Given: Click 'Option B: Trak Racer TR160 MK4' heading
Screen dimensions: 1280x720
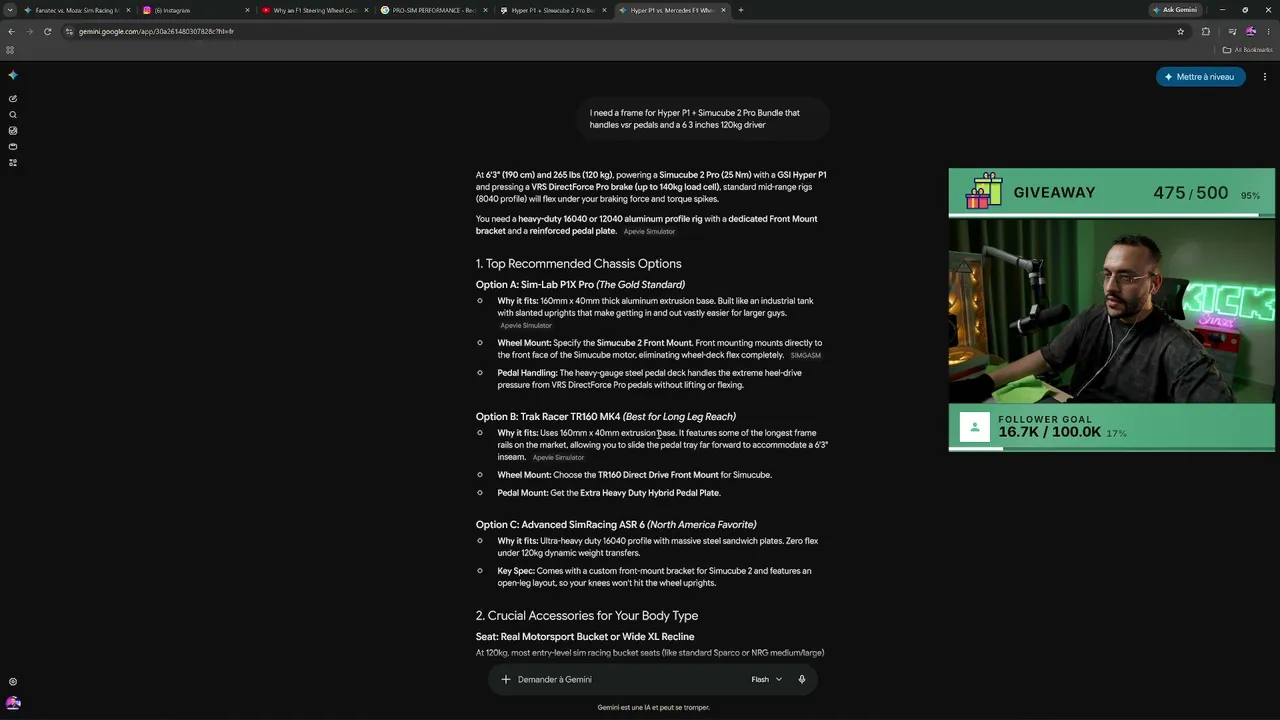Looking at the screenshot, I should click(606, 417).
